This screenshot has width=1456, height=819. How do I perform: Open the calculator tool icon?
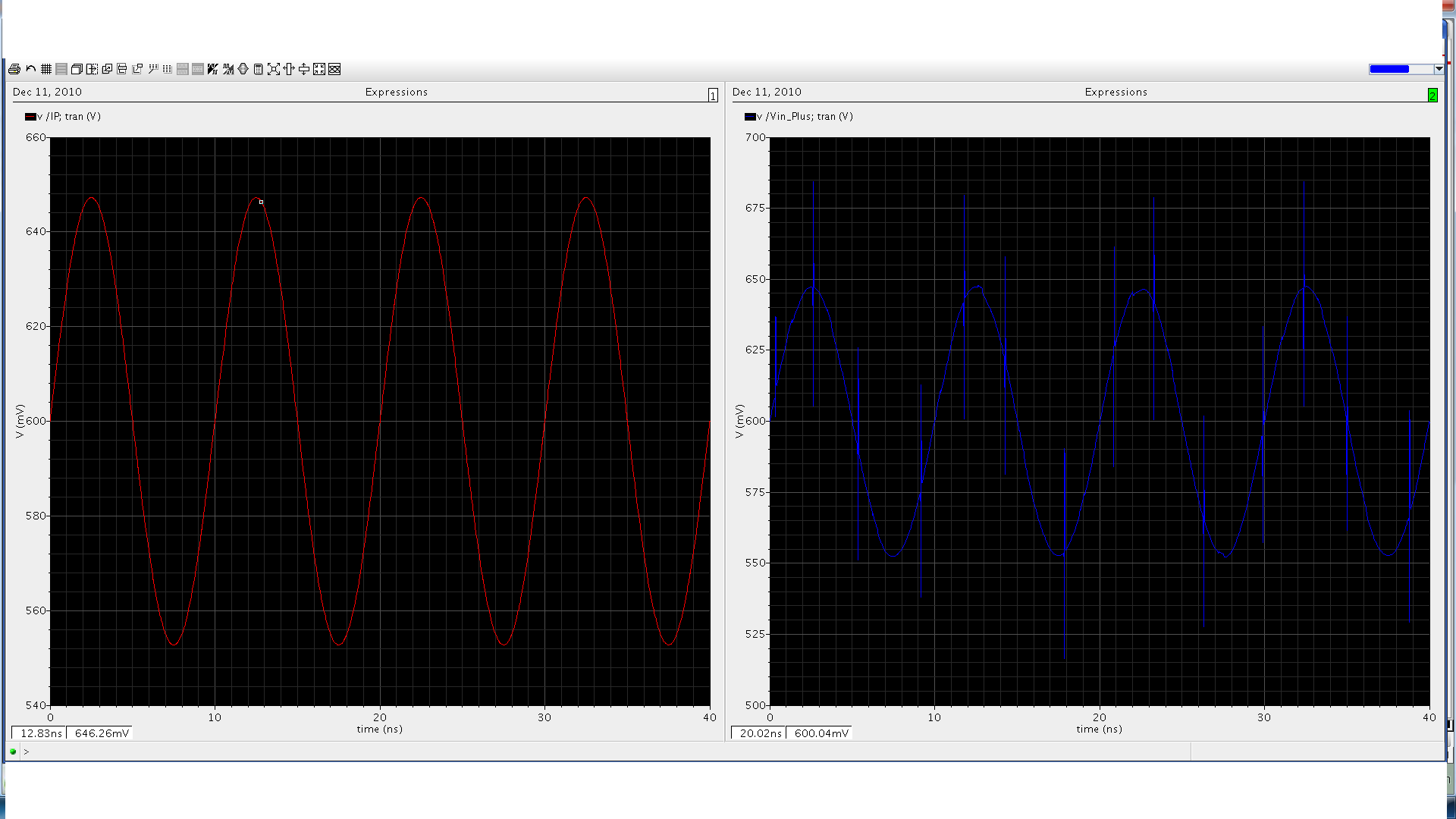click(x=259, y=69)
